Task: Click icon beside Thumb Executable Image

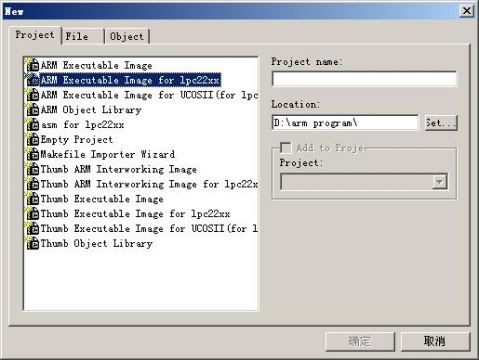Action: click(32, 199)
